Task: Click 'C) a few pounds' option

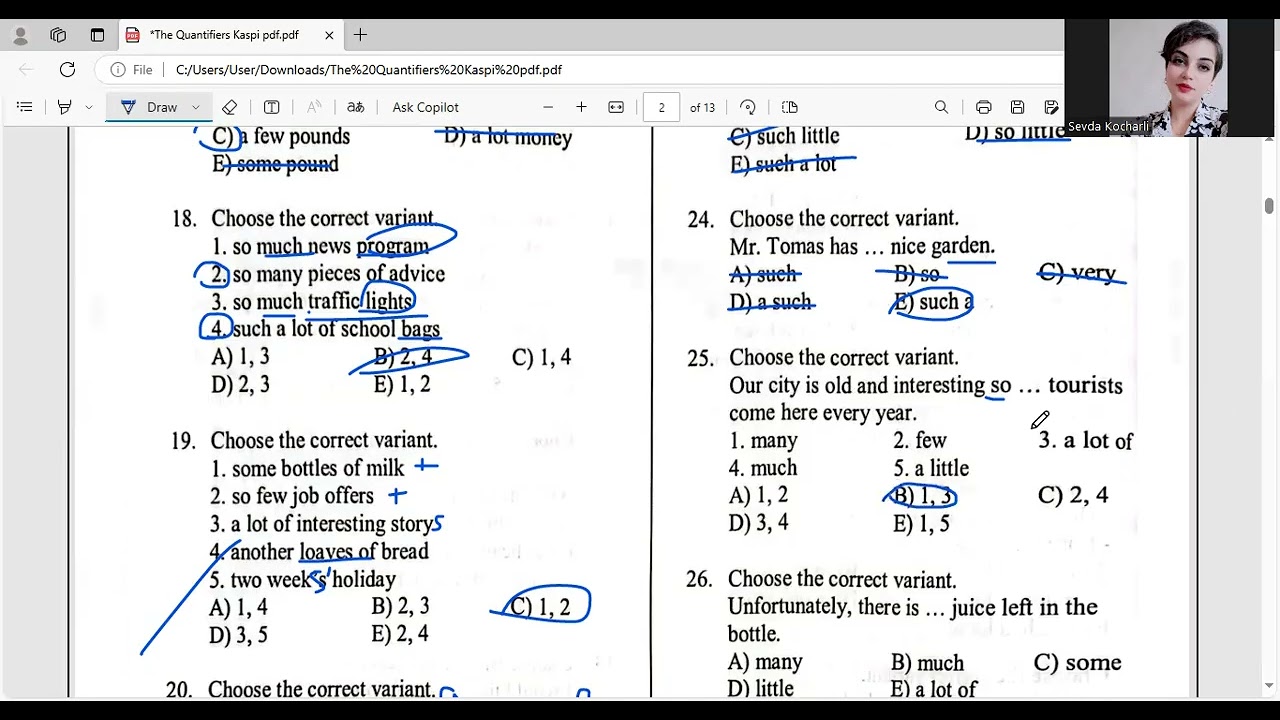Action: (x=281, y=137)
